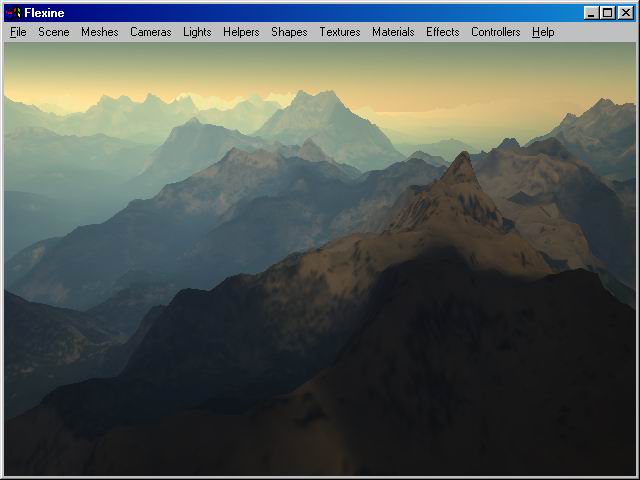
Task: Open the Textures menu
Action: pyautogui.click(x=340, y=32)
